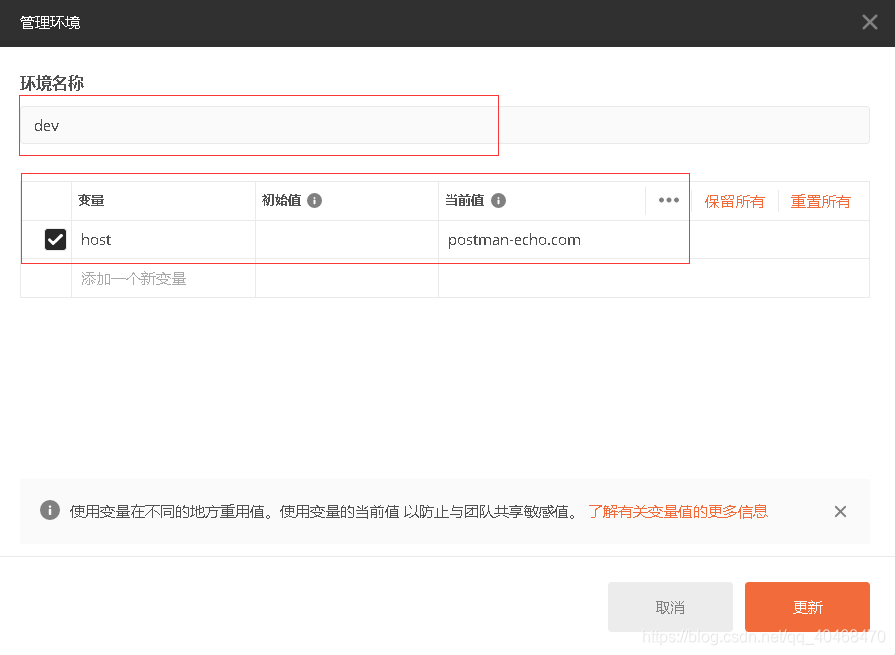Toggle the checkbox for the host variable
Screen dimensions: 895x655
point(55,239)
